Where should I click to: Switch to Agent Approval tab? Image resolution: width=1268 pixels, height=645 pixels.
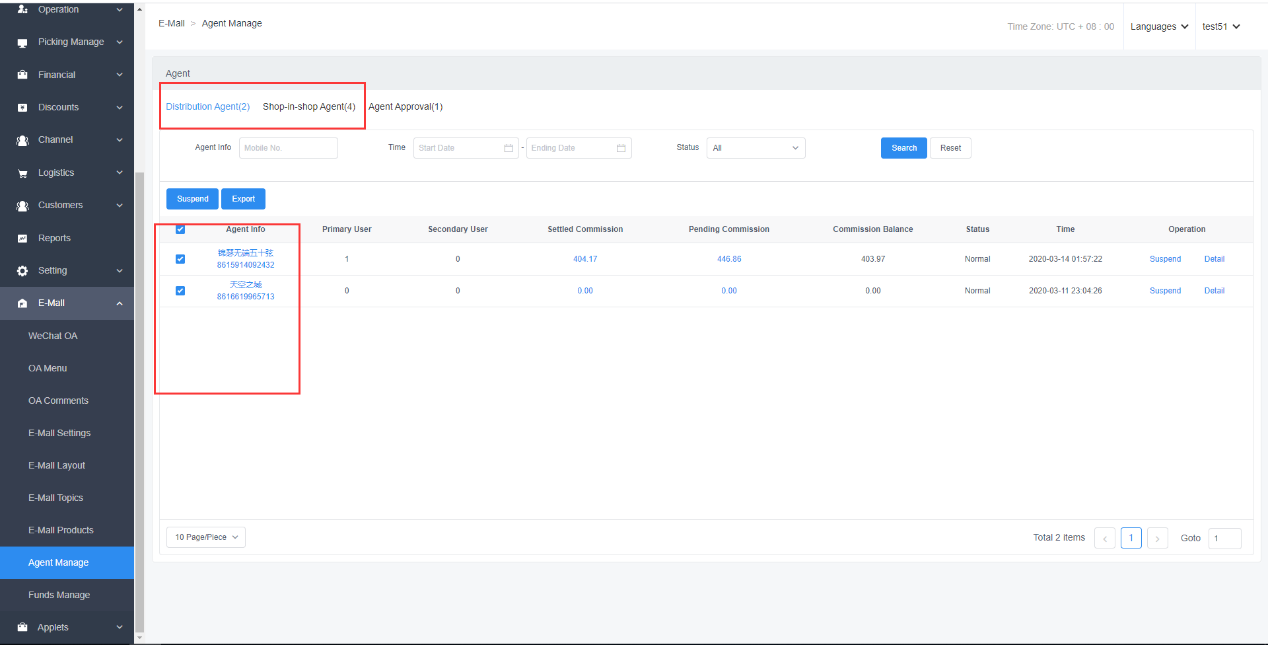[405, 107]
